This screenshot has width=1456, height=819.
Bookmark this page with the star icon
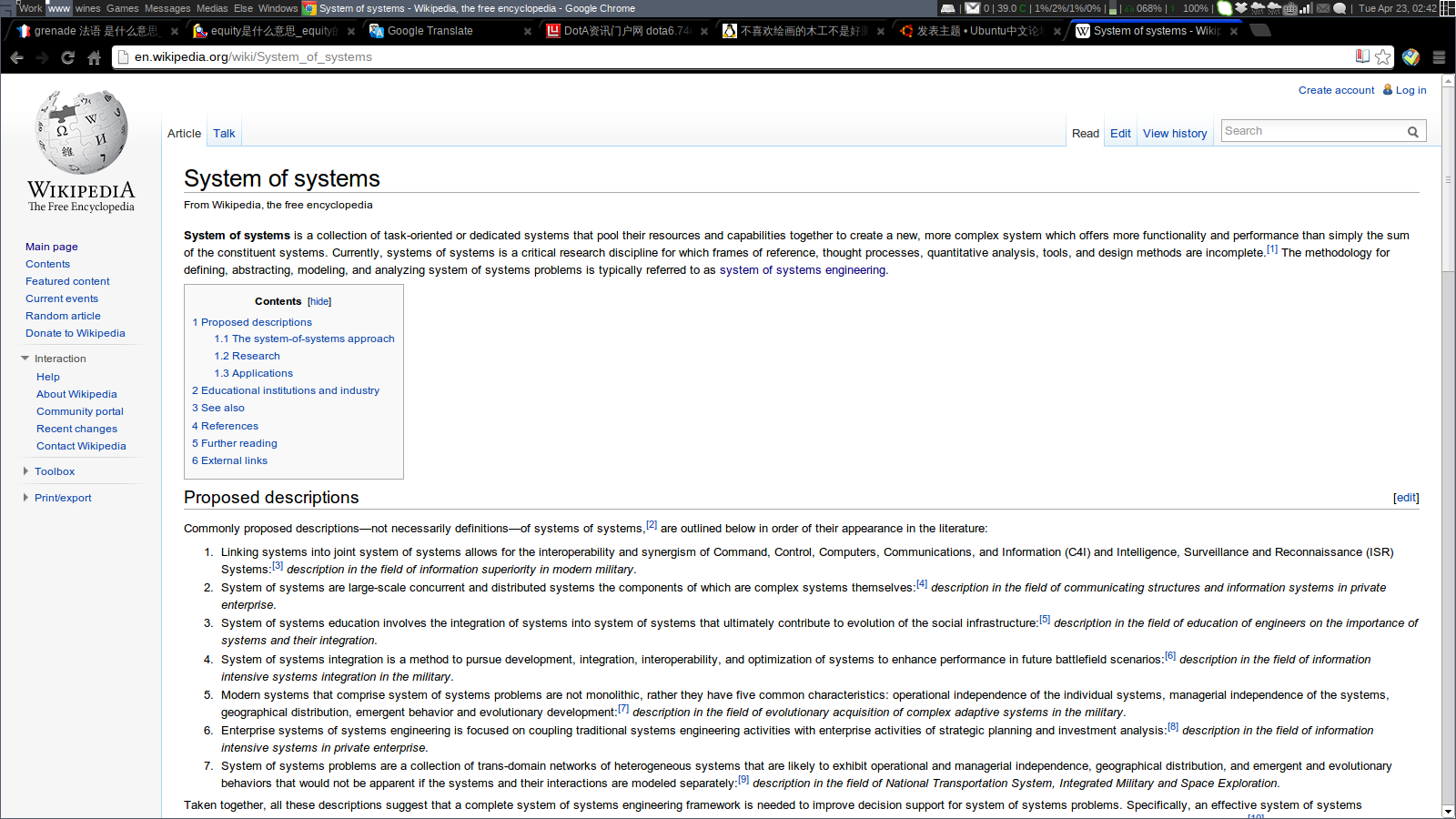tap(1383, 57)
